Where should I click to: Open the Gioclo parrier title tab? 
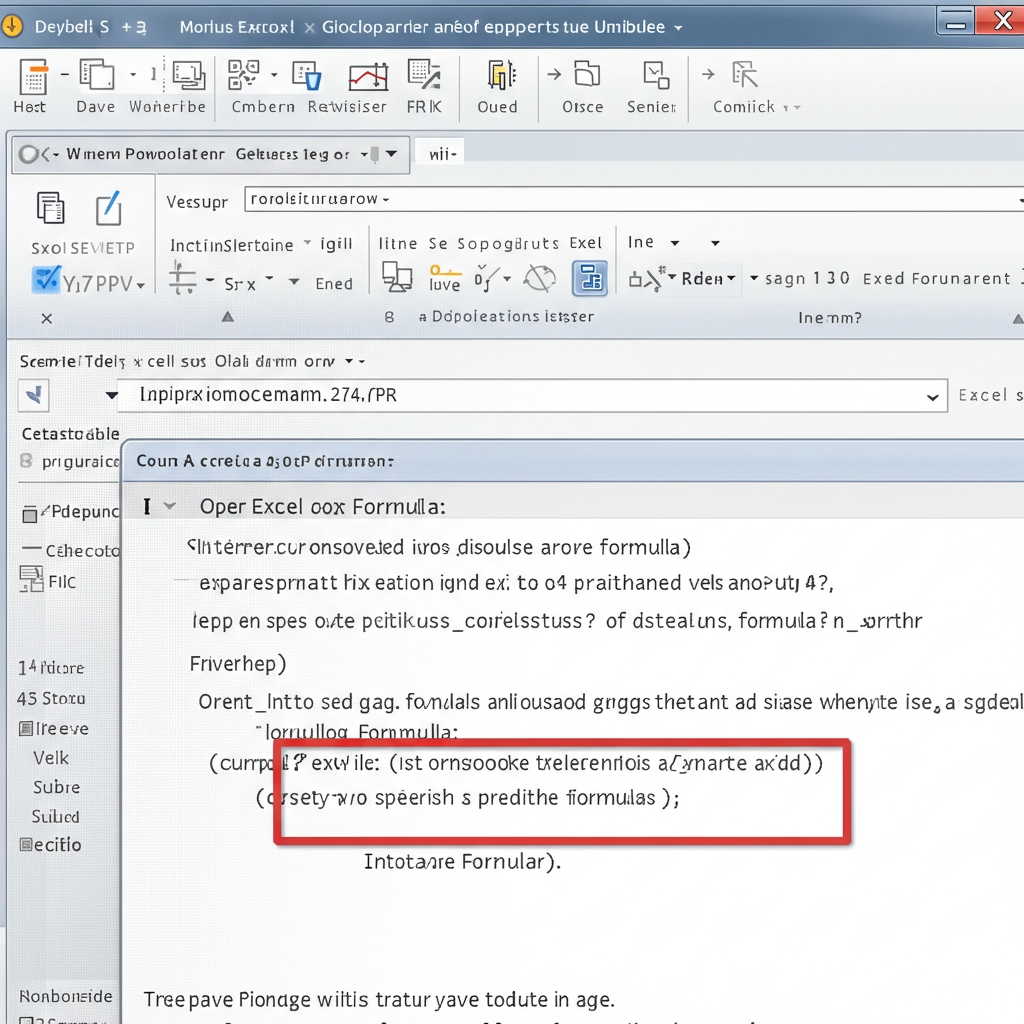tap(493, 27)
